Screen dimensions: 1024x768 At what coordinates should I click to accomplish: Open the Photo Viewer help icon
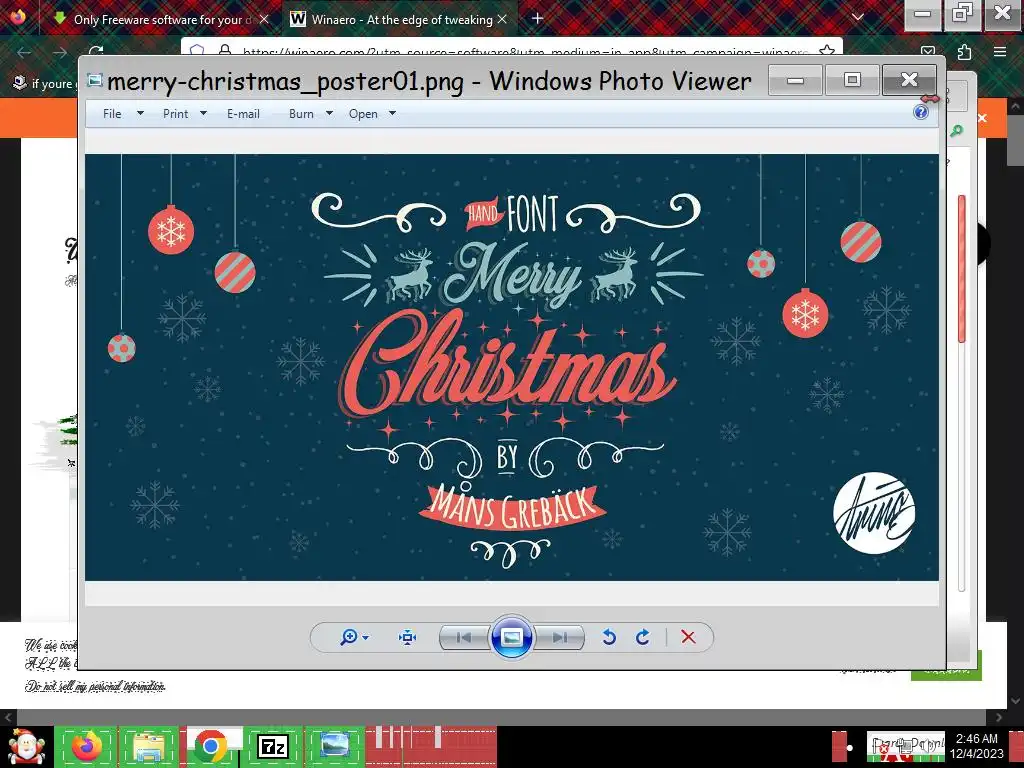click(x=921, y=112)
